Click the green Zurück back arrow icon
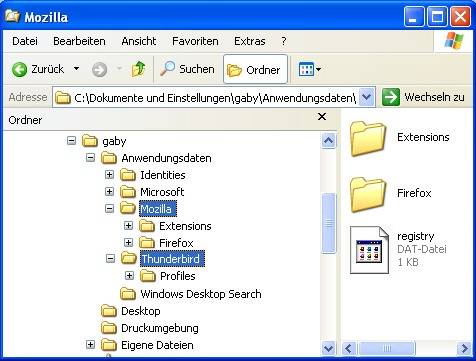This screenshot has height=361, width=476. coord(19,70)
